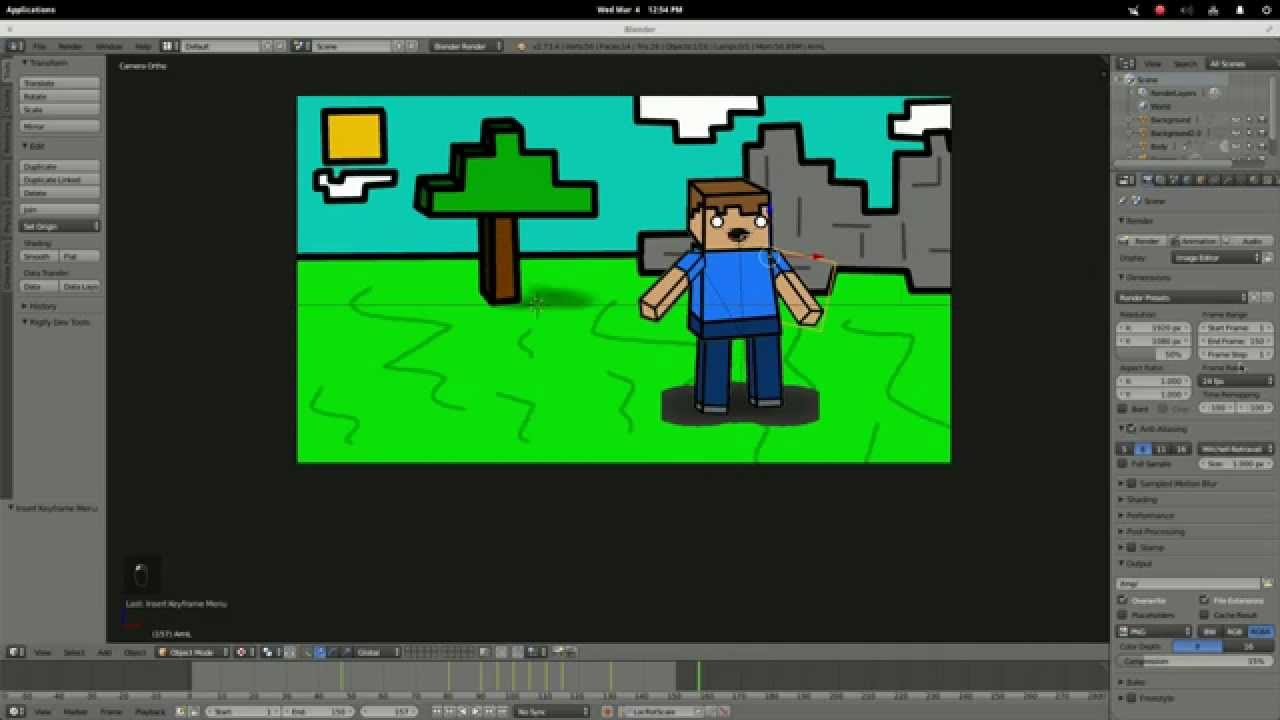Click the red record indicator in top bar
The height and width of the screenshot is (720, 1280).
click(1160, 9)
